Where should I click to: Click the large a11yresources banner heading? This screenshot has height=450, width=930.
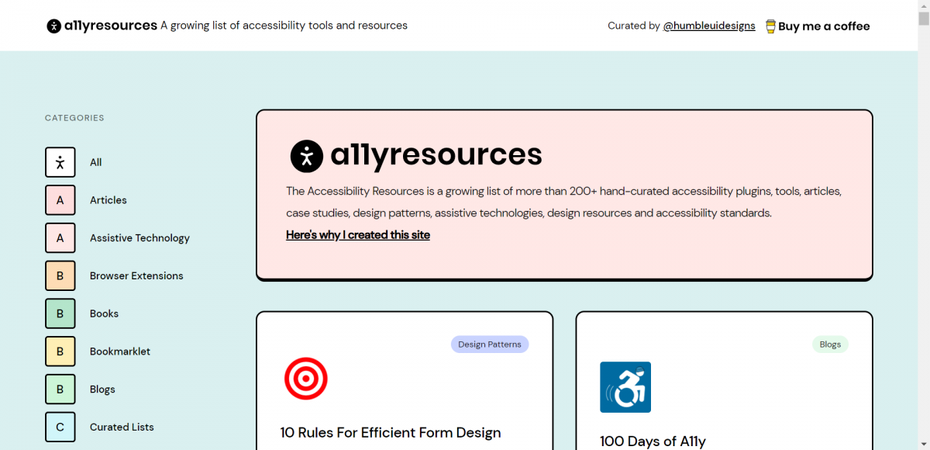tap(436, 155)
